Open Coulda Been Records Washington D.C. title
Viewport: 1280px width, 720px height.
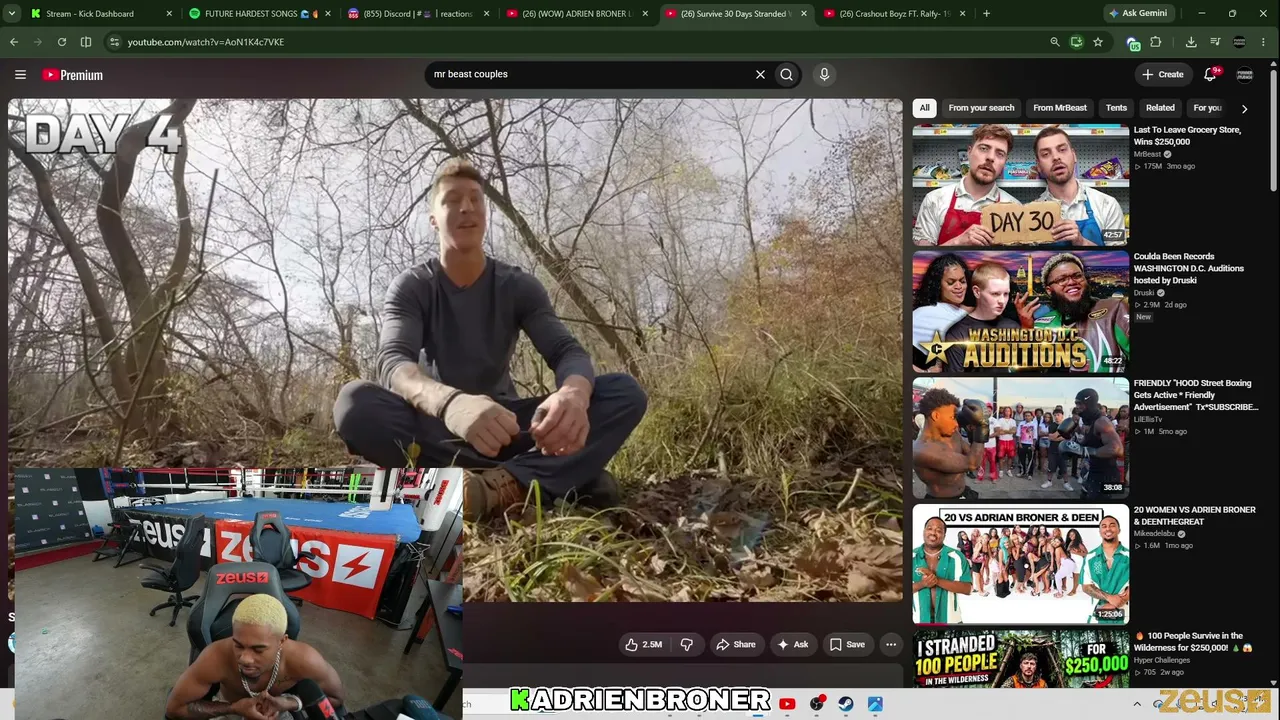pos(1189,269)
